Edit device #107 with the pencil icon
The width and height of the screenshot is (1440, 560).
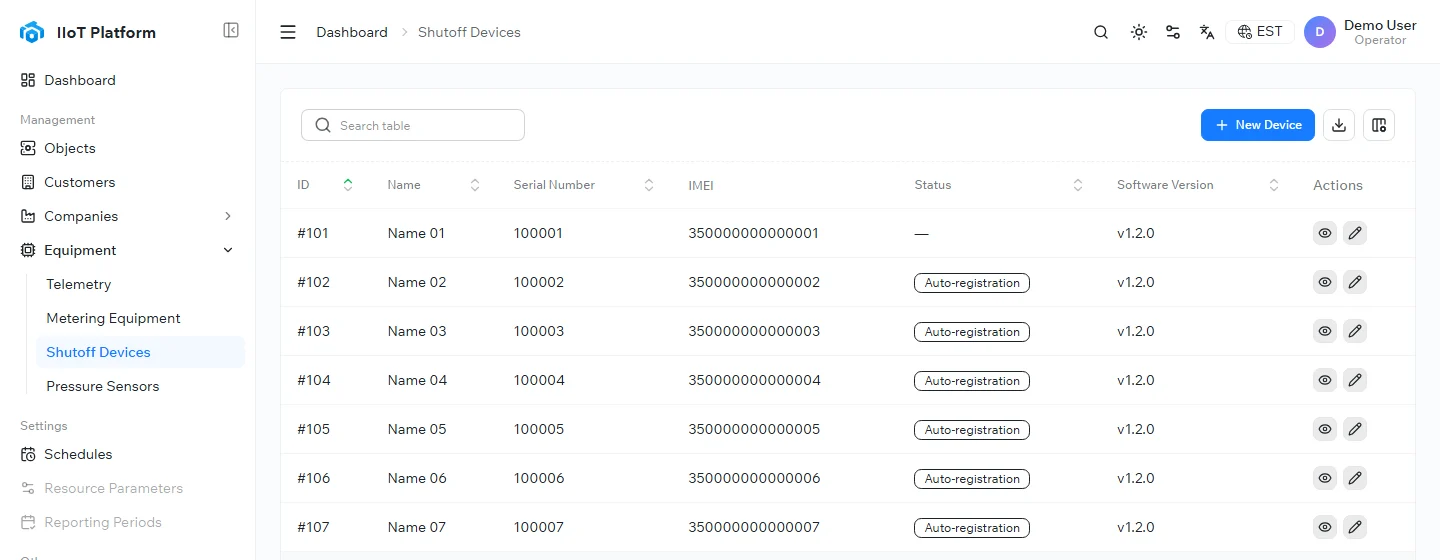[1355, 527]
